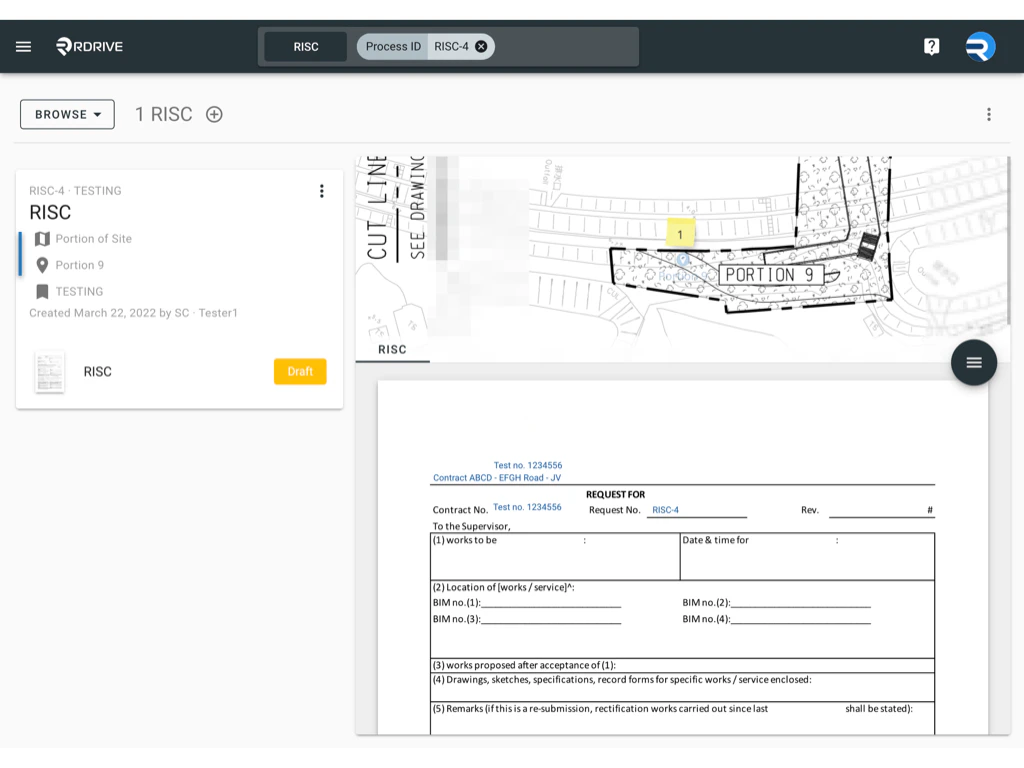Image resolution: width=1024 pixels, height=768 pixels.
Task: Click the Contract ABCD - EFGH Road link
Action: (x=497, y=477)
